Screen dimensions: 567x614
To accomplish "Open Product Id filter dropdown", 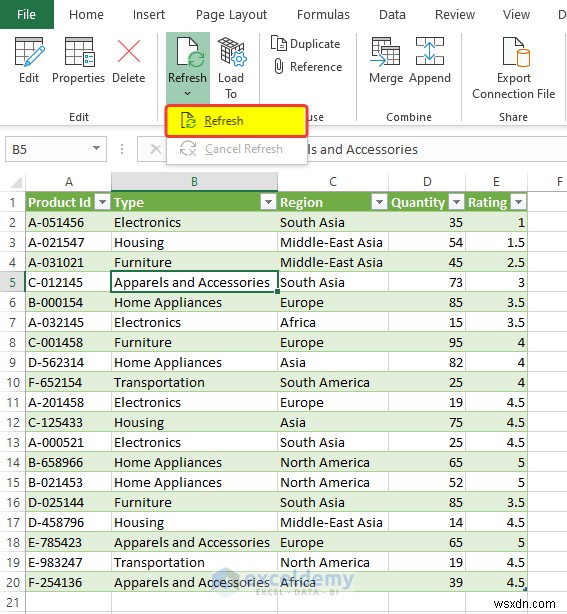I will point(103,202).
